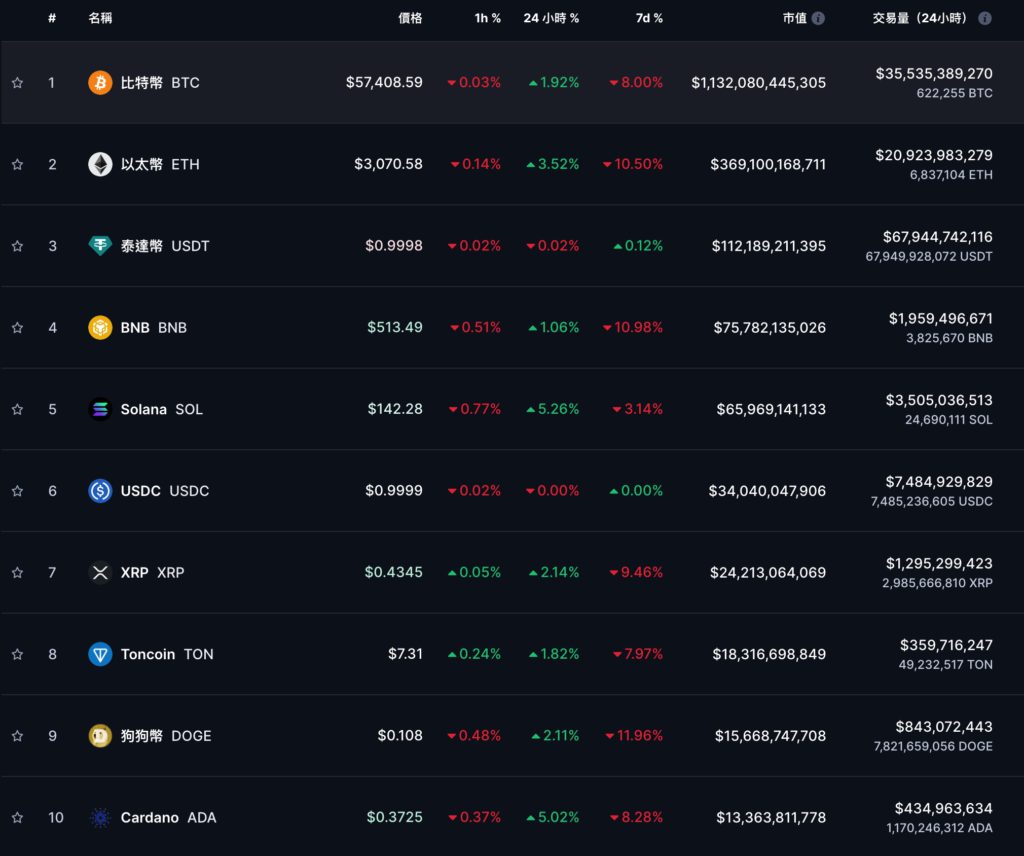Sort the table by # rank column
This screenshot has width=1024, height=856.
(x=52, y=18)
